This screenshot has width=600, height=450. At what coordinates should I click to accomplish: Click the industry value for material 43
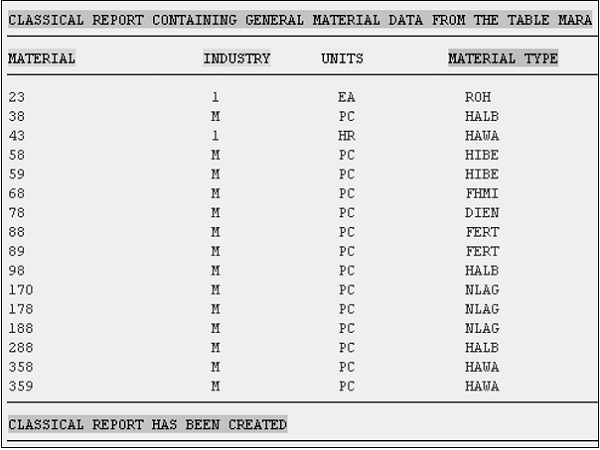click(215, 136)
